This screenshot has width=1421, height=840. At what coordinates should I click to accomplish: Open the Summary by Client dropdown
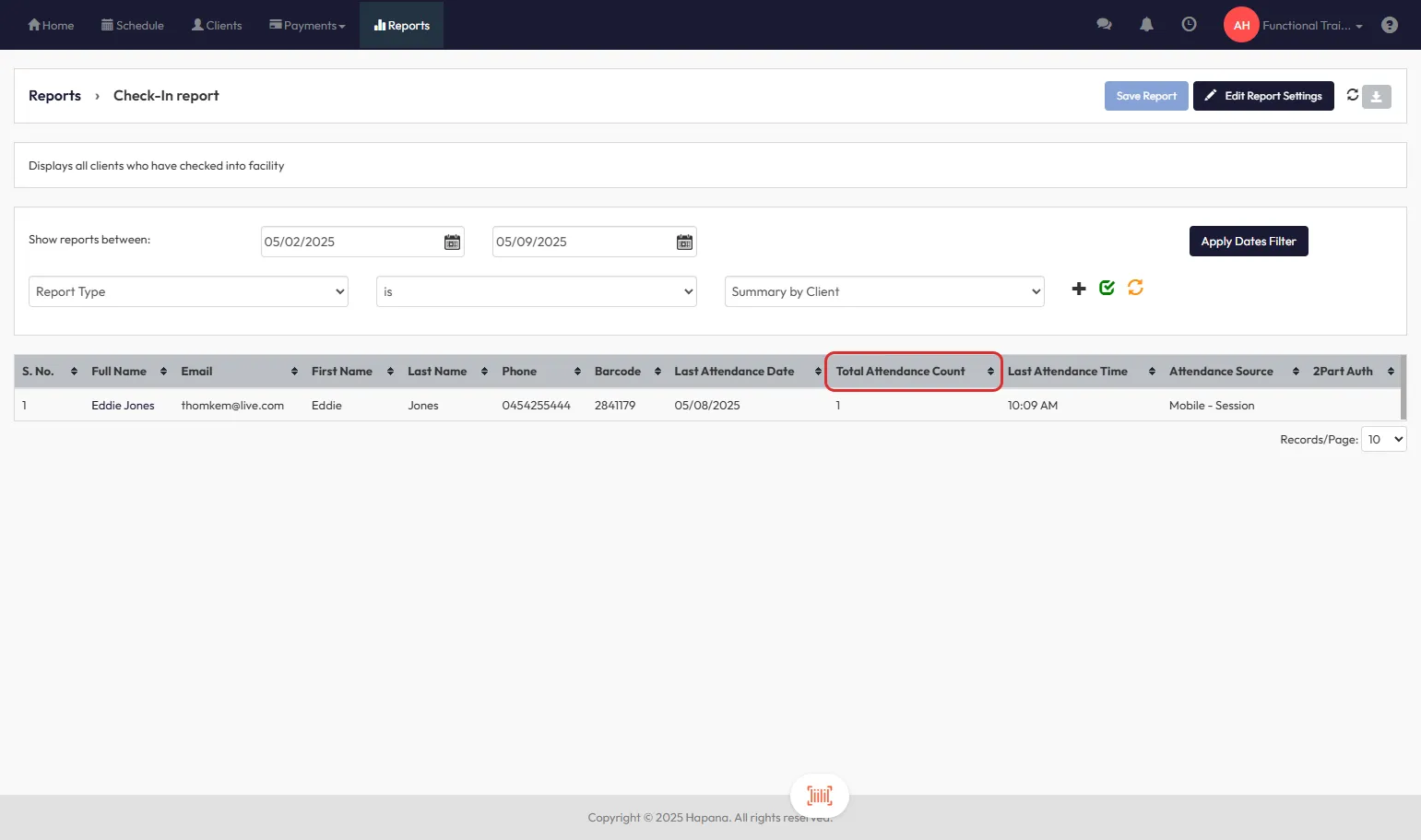click(x=883, y=291)
